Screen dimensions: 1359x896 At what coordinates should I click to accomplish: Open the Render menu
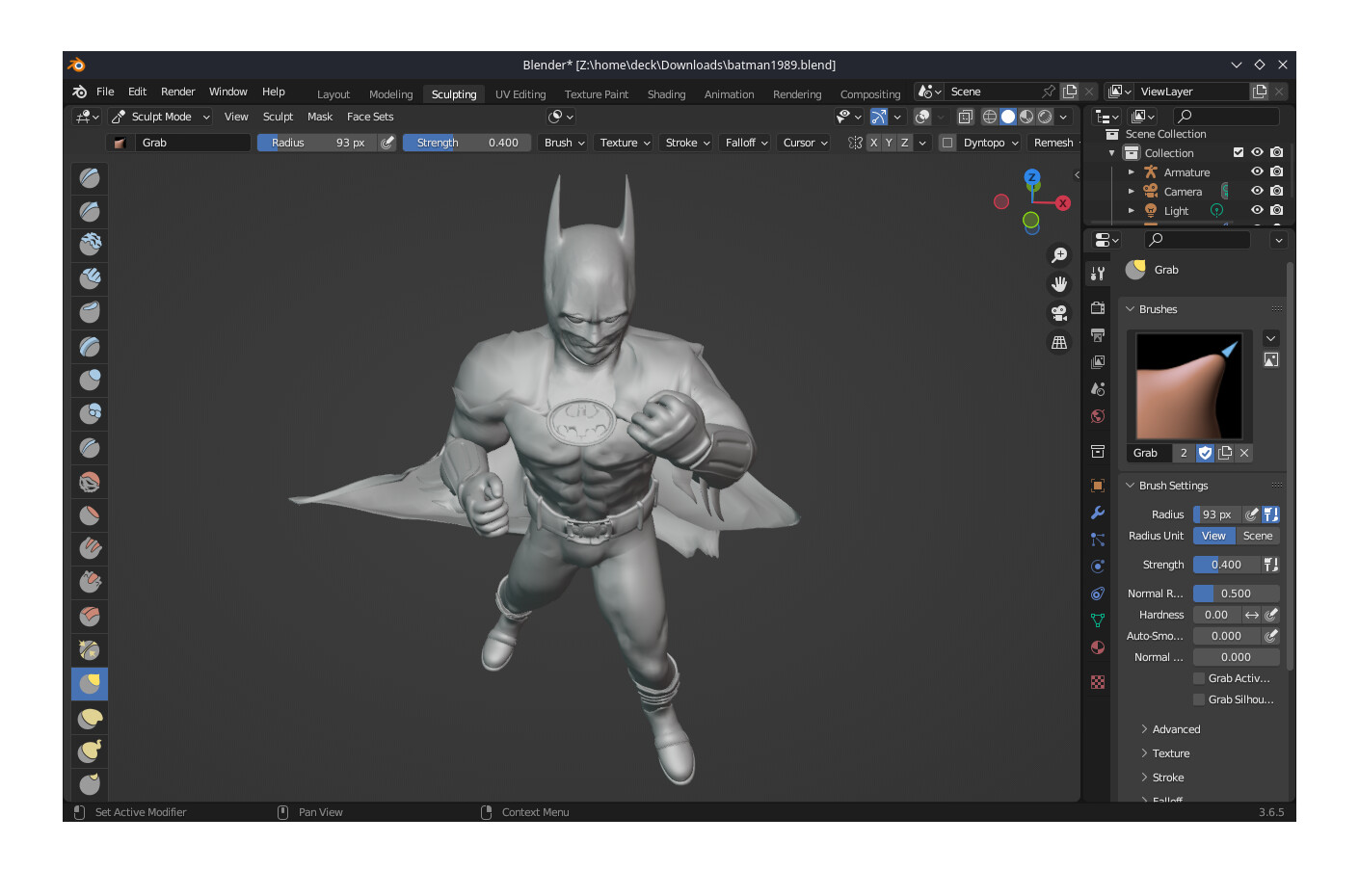[178, 92]
